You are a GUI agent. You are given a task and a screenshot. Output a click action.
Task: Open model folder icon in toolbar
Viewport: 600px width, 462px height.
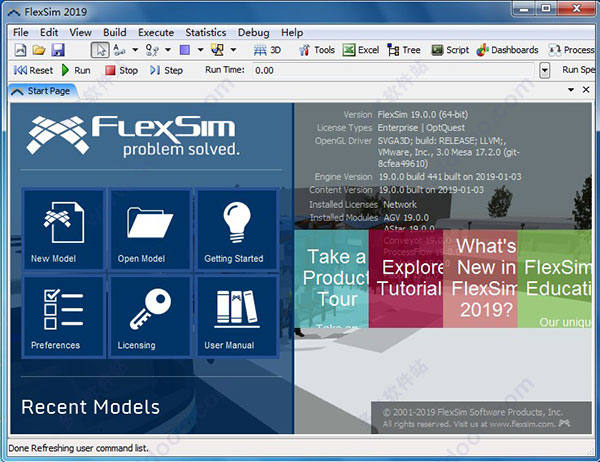39,50
